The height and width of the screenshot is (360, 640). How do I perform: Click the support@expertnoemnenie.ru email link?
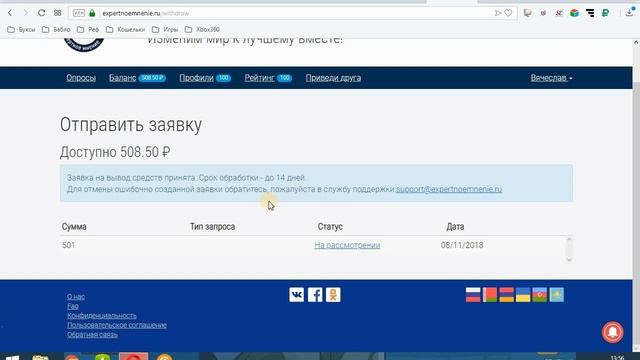[x=449, y=189]
